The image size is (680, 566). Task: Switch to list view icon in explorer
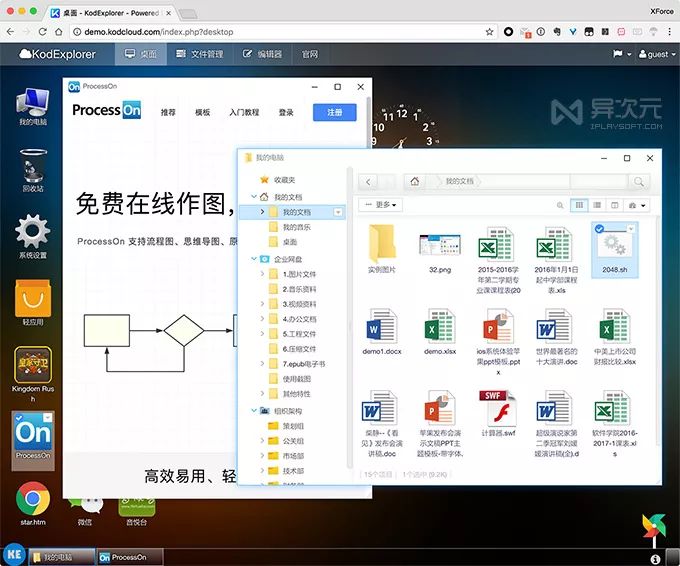pos(599,205)
